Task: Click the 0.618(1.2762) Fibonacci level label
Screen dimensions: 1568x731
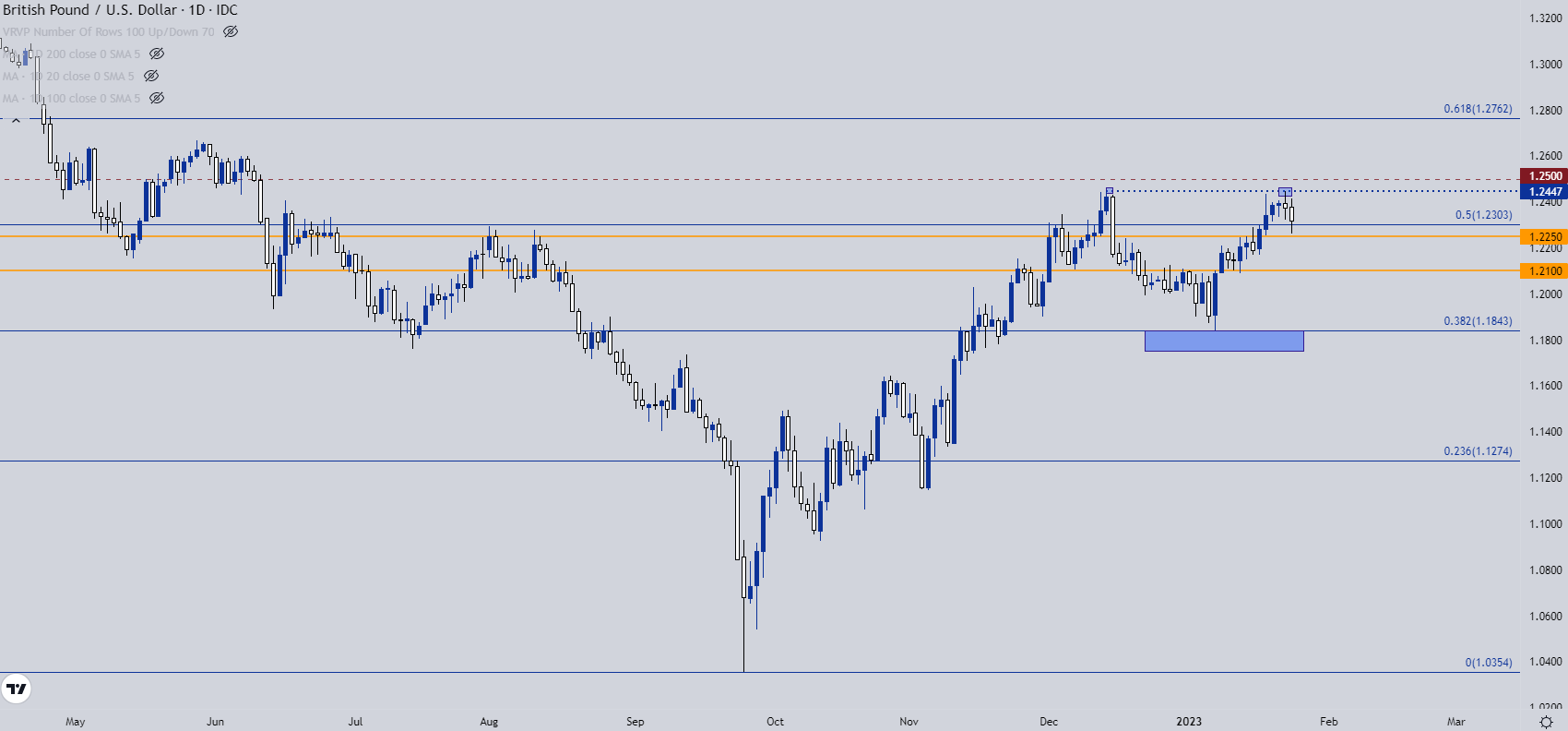Action: coord(1478,109)
